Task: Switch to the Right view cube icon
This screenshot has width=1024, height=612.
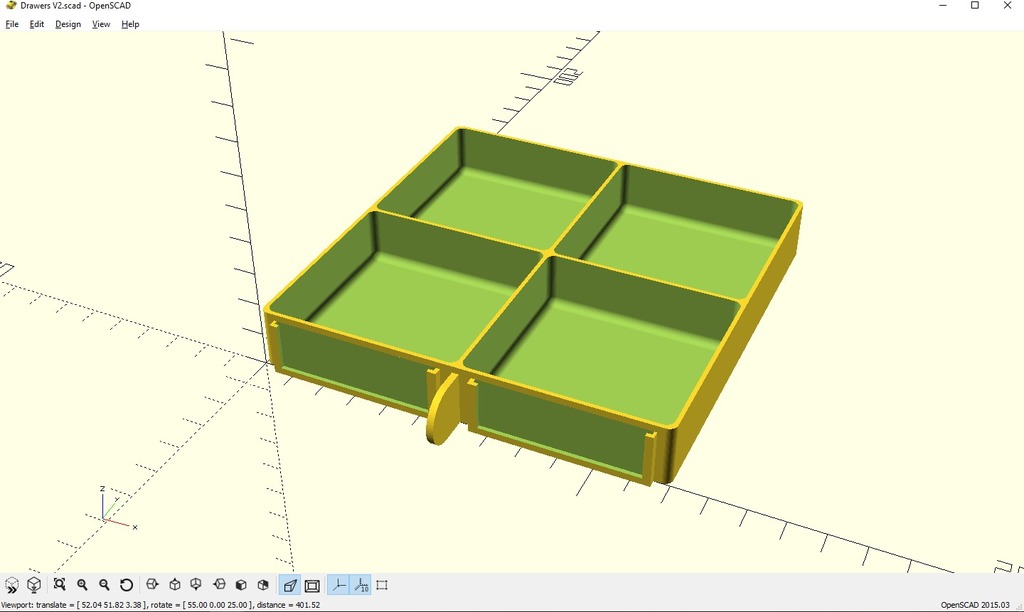Action: click(x=152, y=585)
